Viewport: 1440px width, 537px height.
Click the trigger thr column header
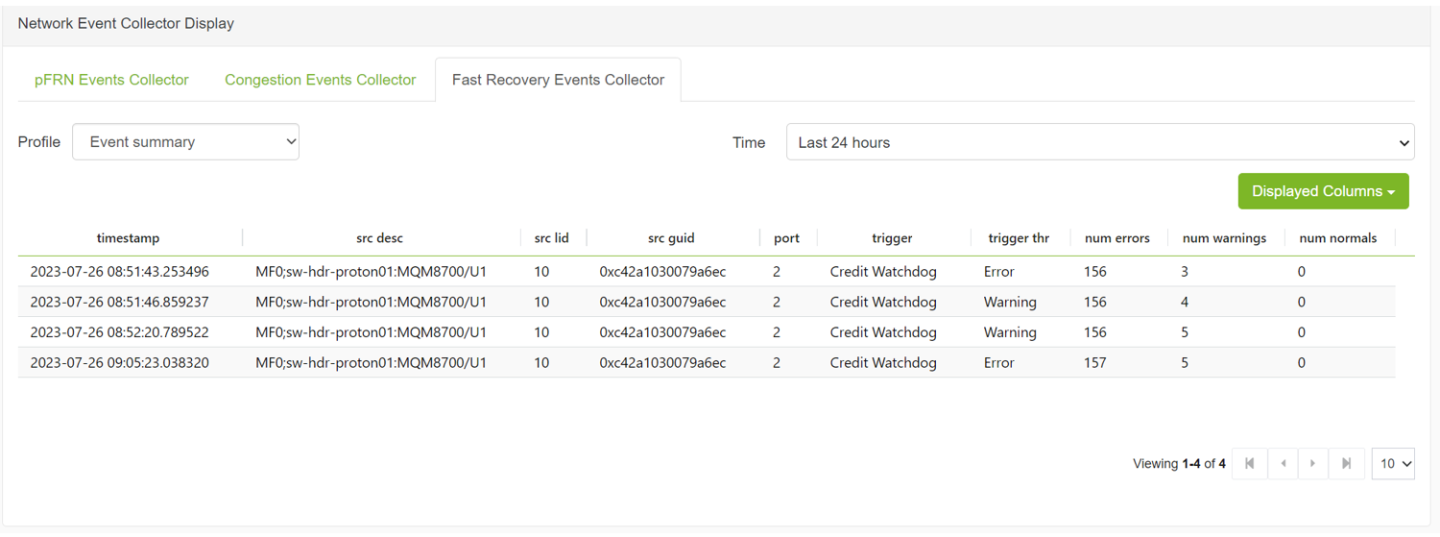pyautogui.click(x=1018, y=238)
